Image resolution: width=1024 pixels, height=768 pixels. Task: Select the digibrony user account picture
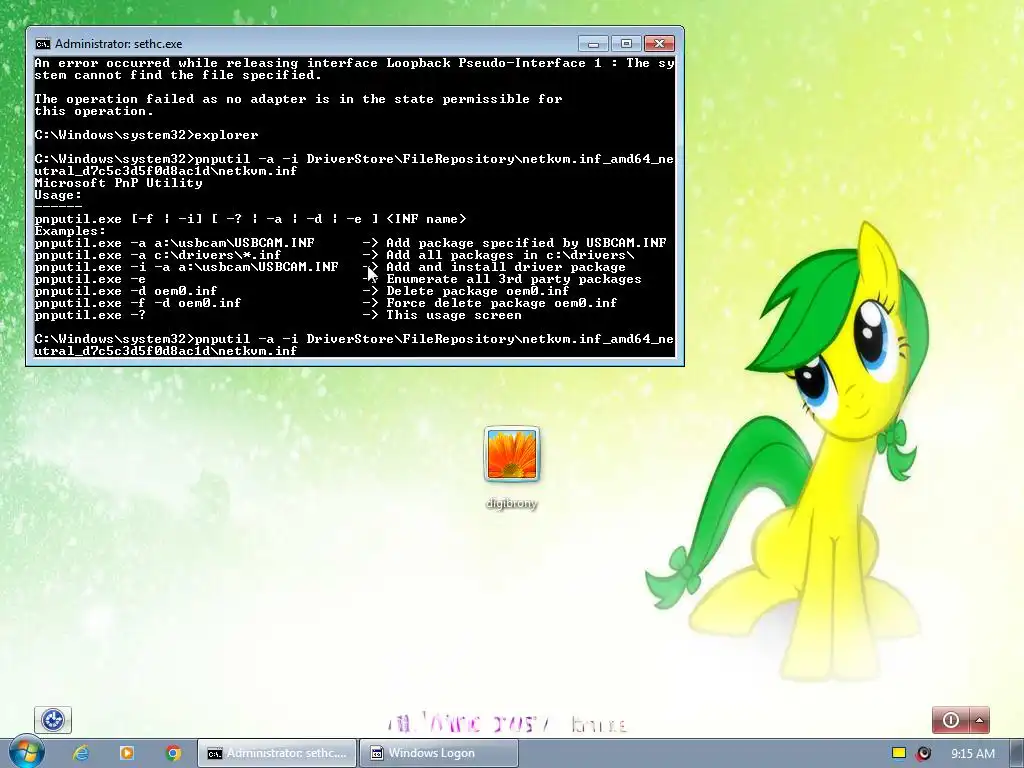[x=511, y=454]
